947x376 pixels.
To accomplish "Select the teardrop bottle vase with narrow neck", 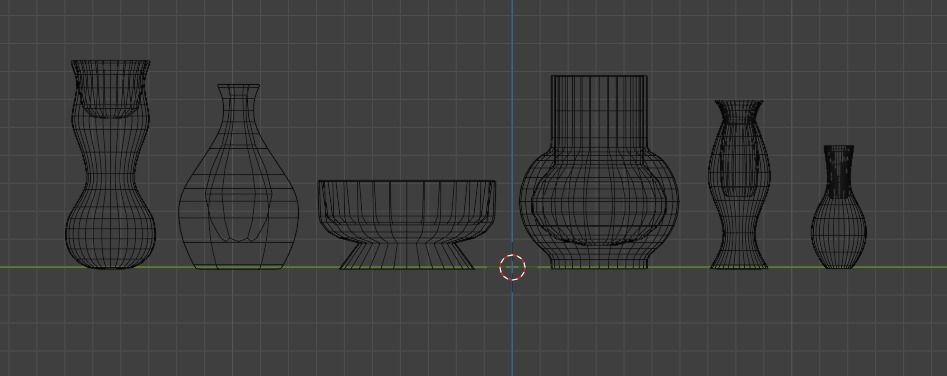I will tap(239, 176).
